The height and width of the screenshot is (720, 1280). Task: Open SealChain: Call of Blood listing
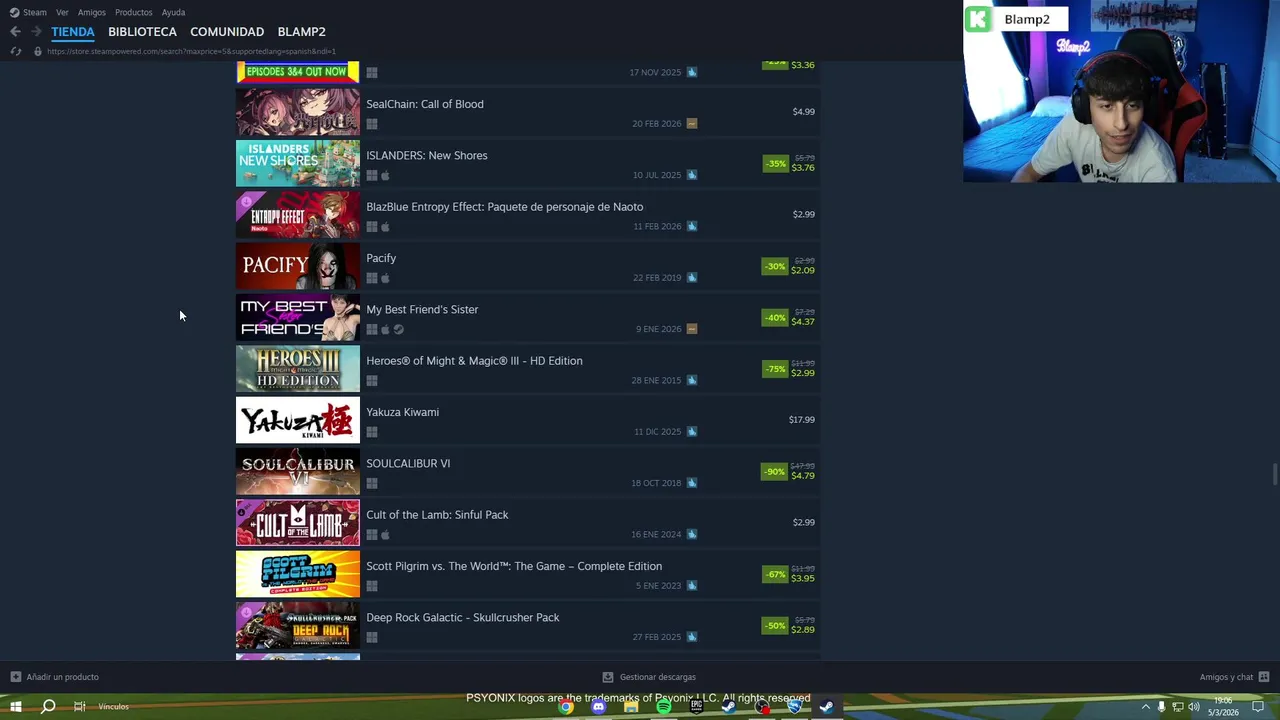point(527,112)
